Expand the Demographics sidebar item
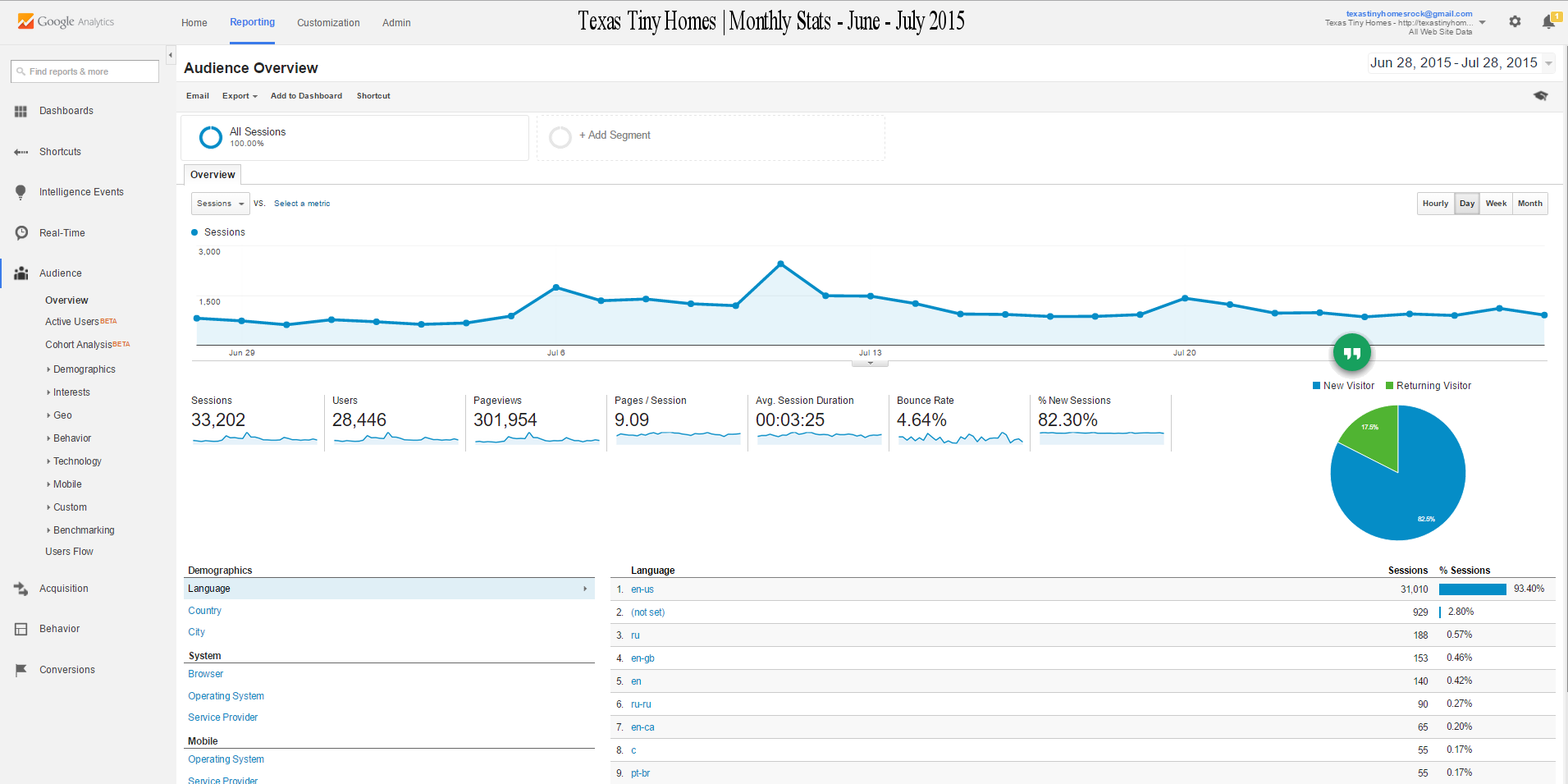1568x784 pixels. pyautogui.click(x=84, y=369)
